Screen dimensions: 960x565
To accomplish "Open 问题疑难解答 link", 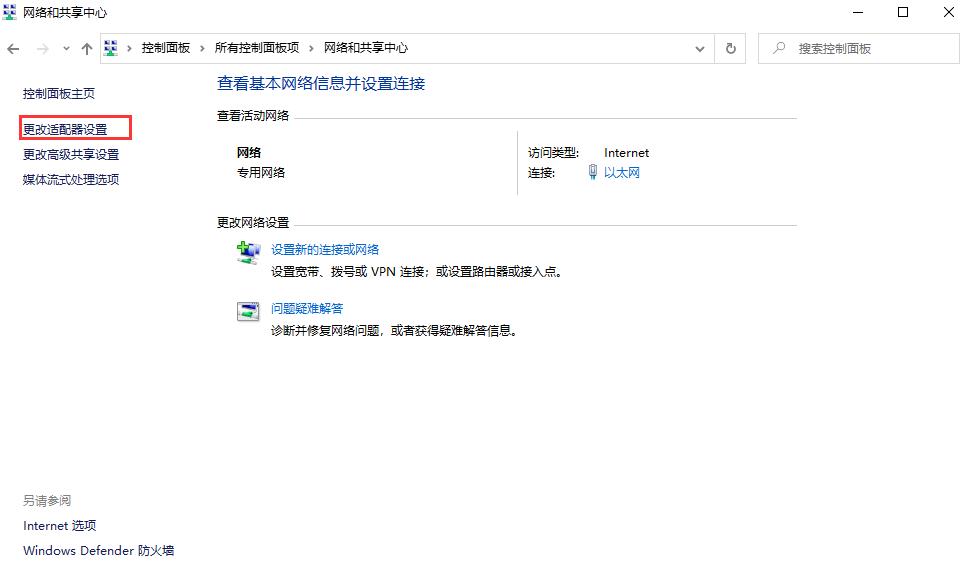I will (307, 308).
